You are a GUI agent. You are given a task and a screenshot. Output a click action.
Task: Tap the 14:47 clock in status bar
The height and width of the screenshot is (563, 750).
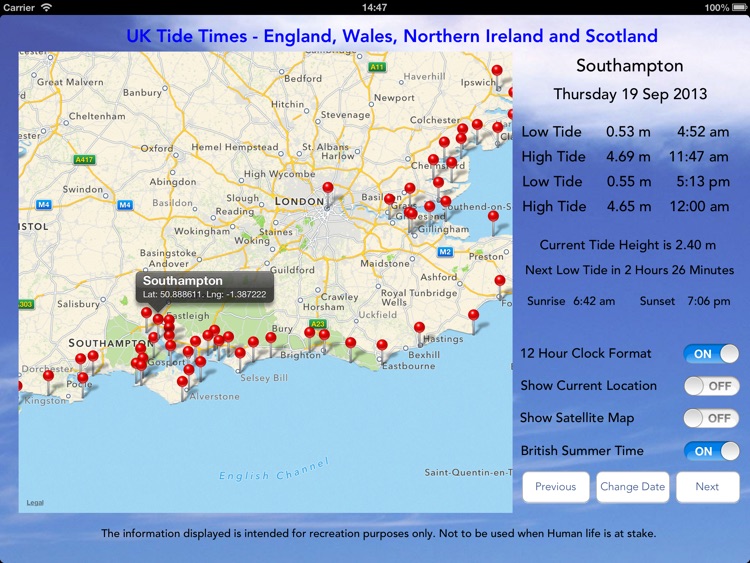pyautogui.click(x=375, y=7)
